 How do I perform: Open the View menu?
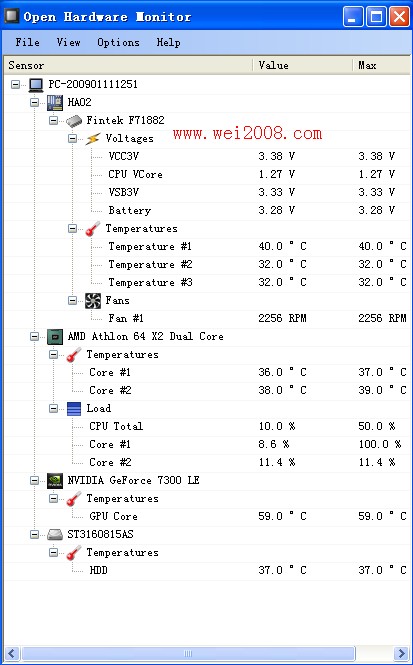coord(68,42)
